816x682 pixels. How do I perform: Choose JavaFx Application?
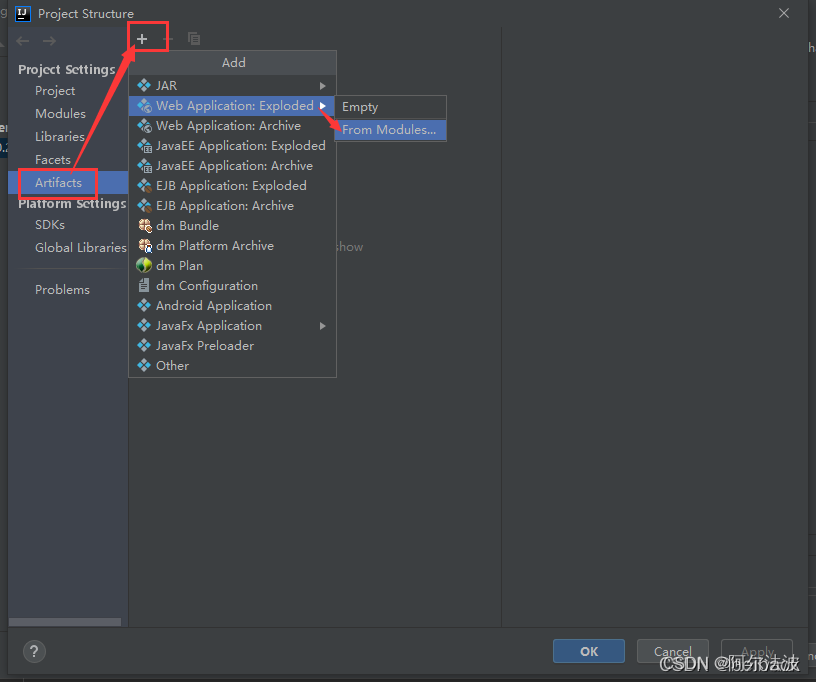click(x=232, y=326)
